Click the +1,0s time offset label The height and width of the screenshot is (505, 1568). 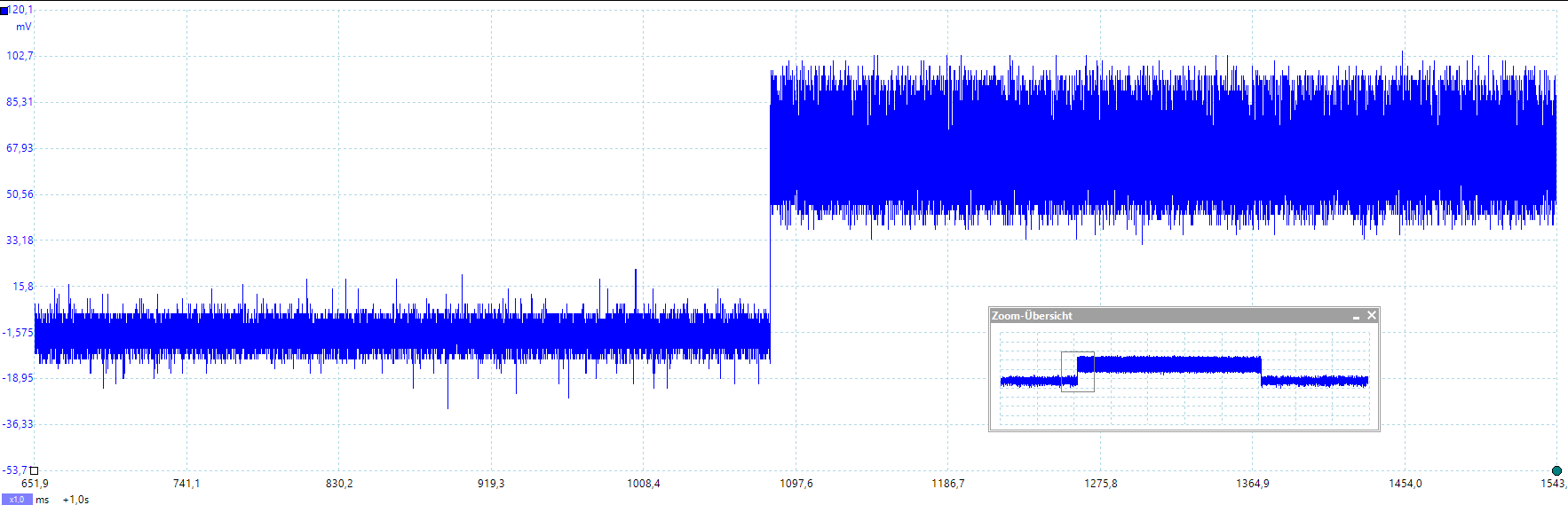click(75, 500)
